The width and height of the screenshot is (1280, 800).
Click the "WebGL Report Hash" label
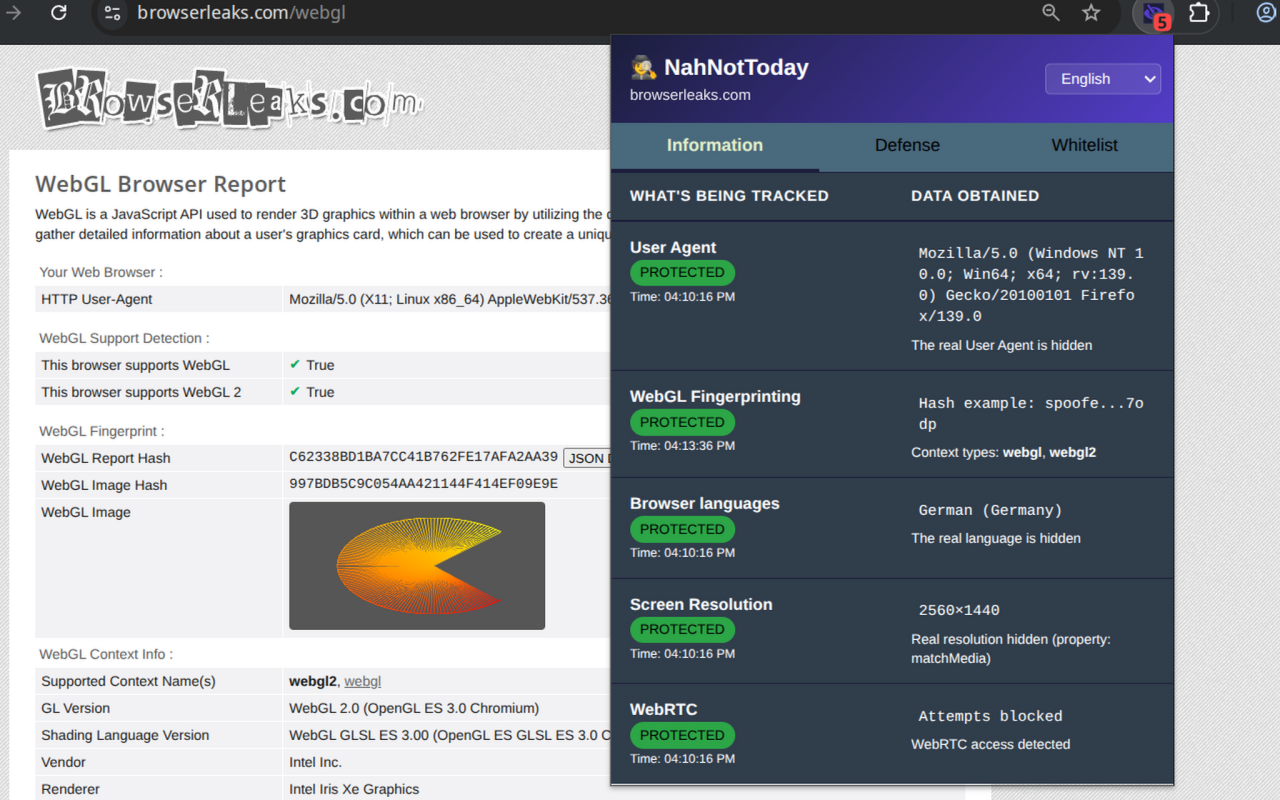pos(106,458)
